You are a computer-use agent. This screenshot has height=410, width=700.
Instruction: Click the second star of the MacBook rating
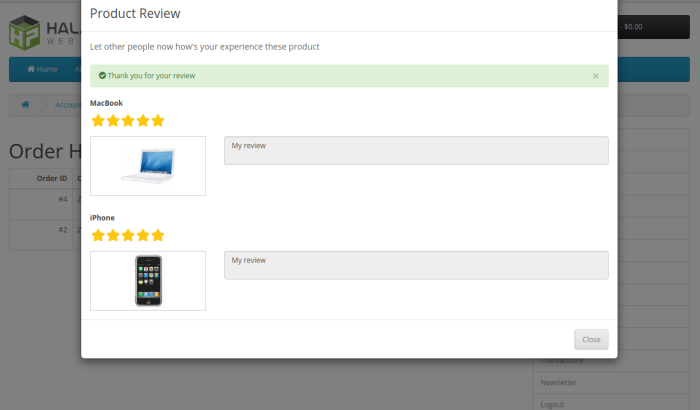point(113,121)
